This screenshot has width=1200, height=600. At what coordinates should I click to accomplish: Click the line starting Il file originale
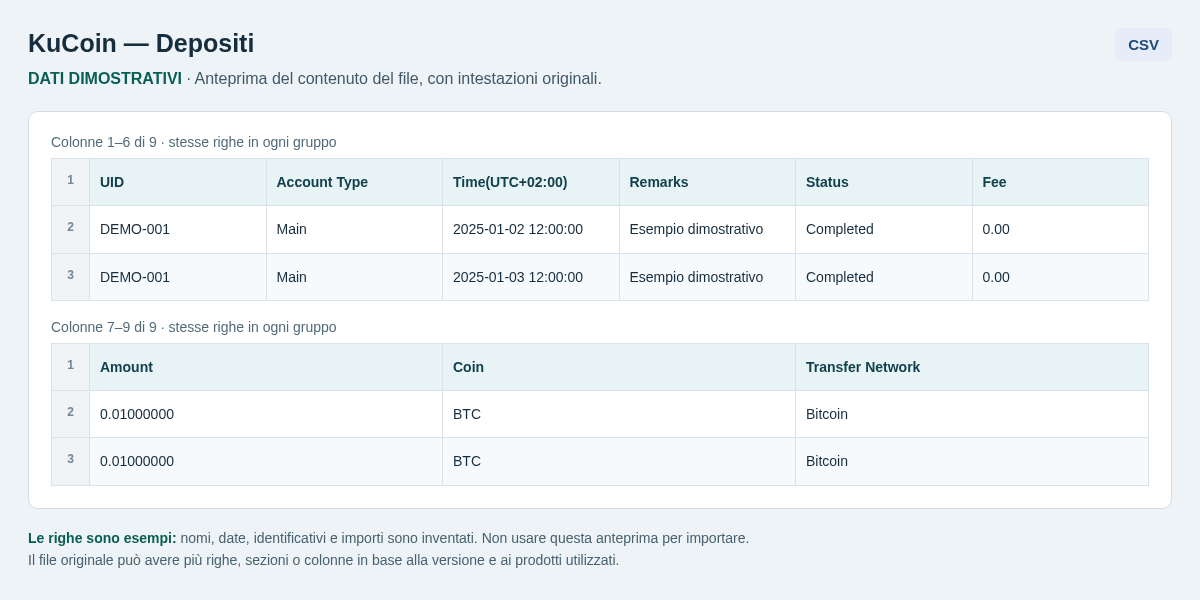pos(324,560)
